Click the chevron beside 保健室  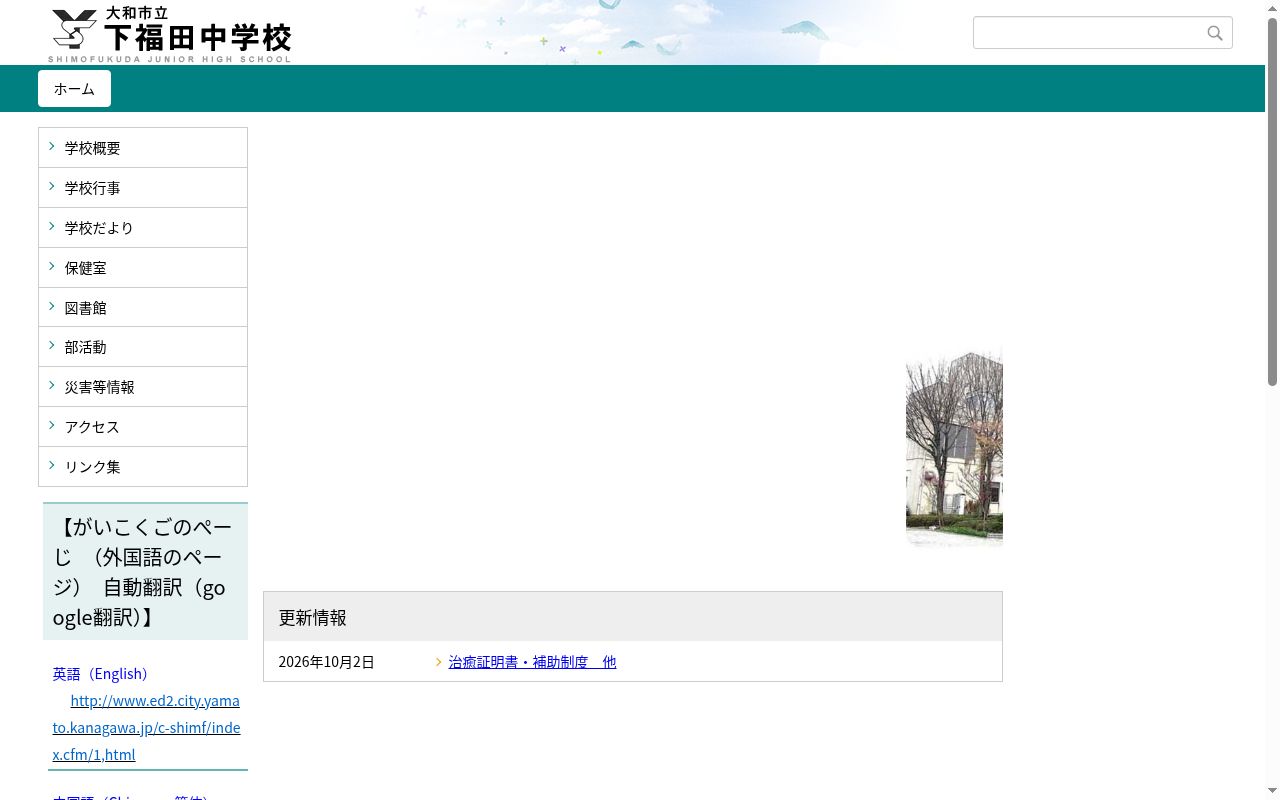[x=52, y=266]
